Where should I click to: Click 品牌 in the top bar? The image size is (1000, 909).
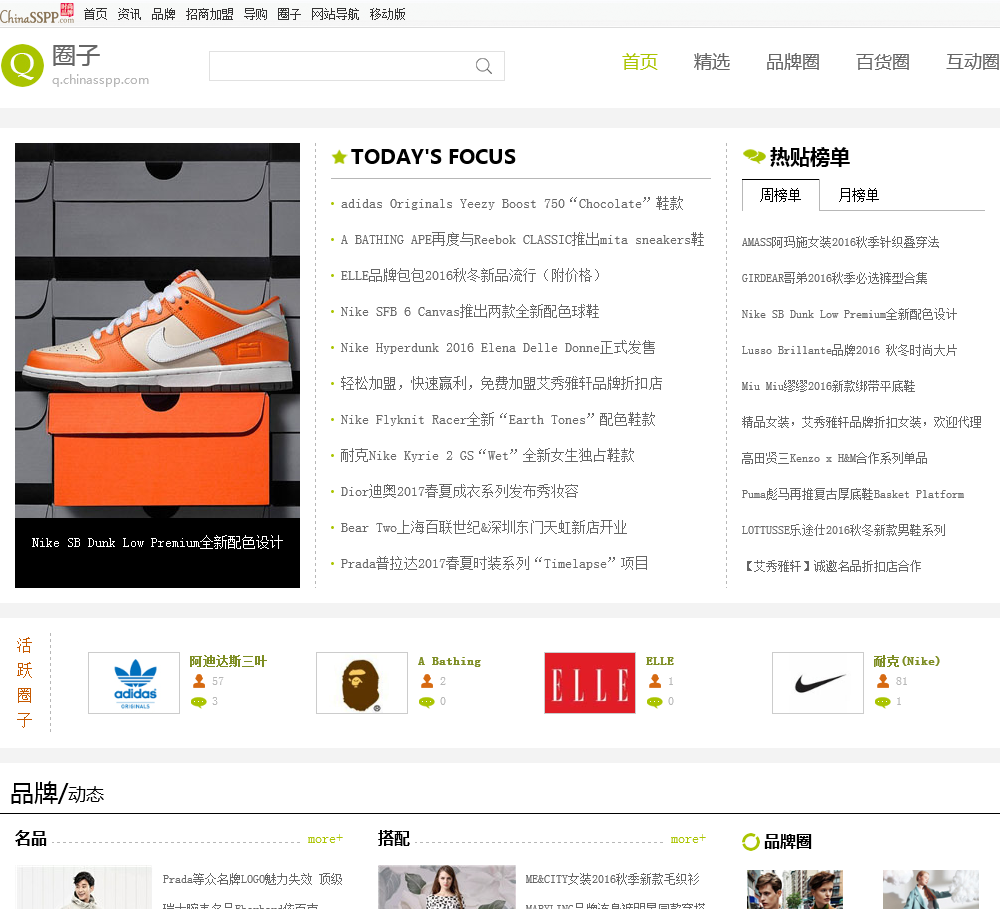coord(163,14)
